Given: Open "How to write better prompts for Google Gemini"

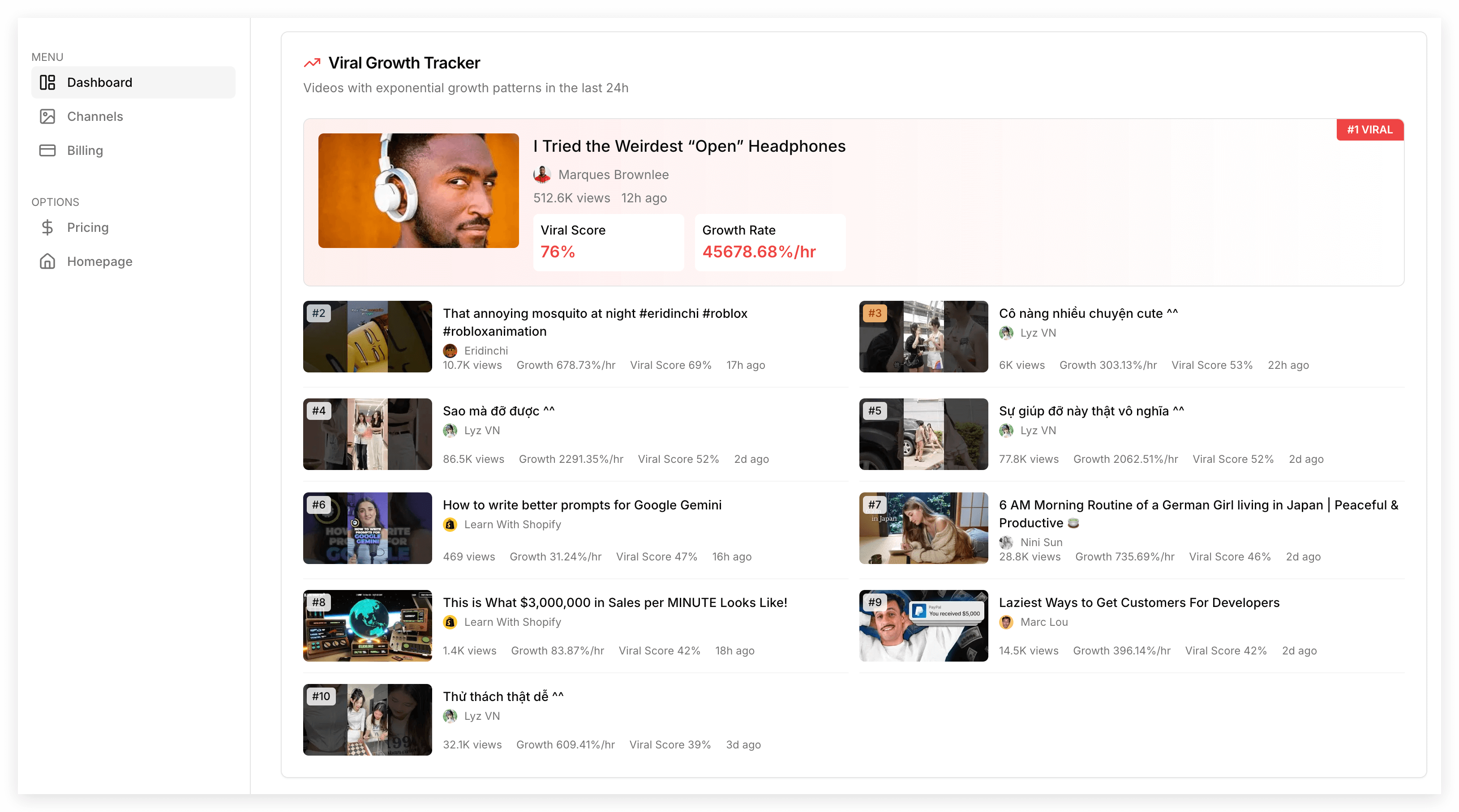Looking at the screenshot, I should tap(582, 505).
